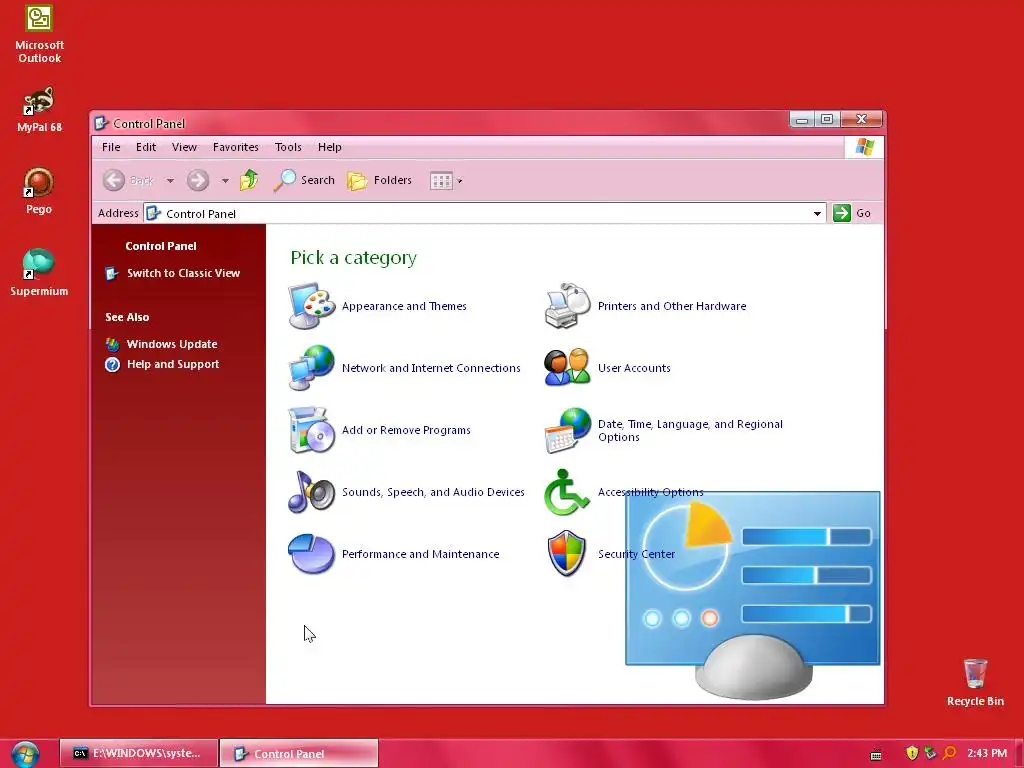Click the magnifier tray icon
This screenshot has width=1024, height=768.
(x=949, y=753)
